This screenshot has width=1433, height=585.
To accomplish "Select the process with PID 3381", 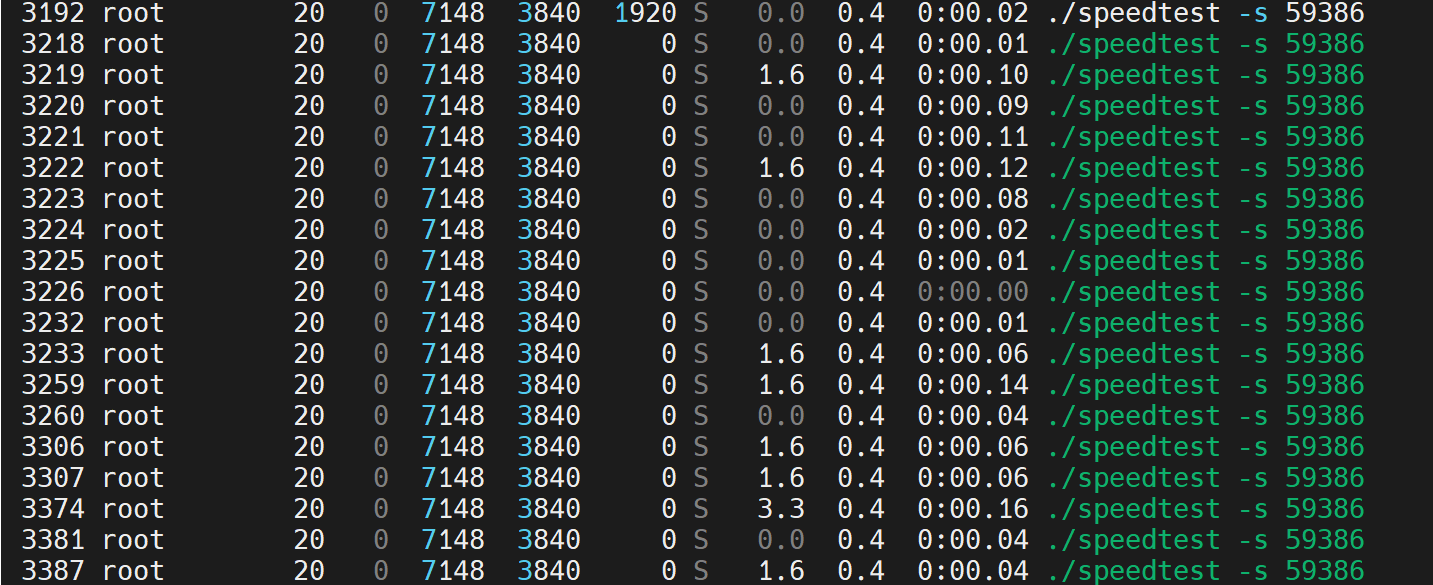I will 53,540.
